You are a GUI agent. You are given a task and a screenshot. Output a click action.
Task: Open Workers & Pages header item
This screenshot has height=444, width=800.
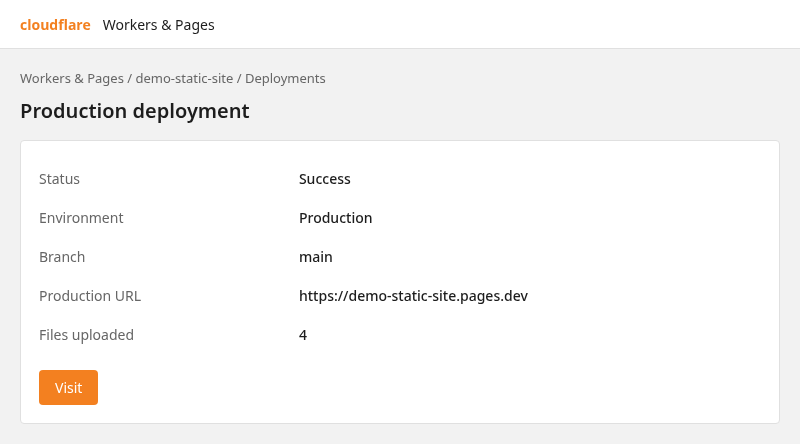point(158,24)
